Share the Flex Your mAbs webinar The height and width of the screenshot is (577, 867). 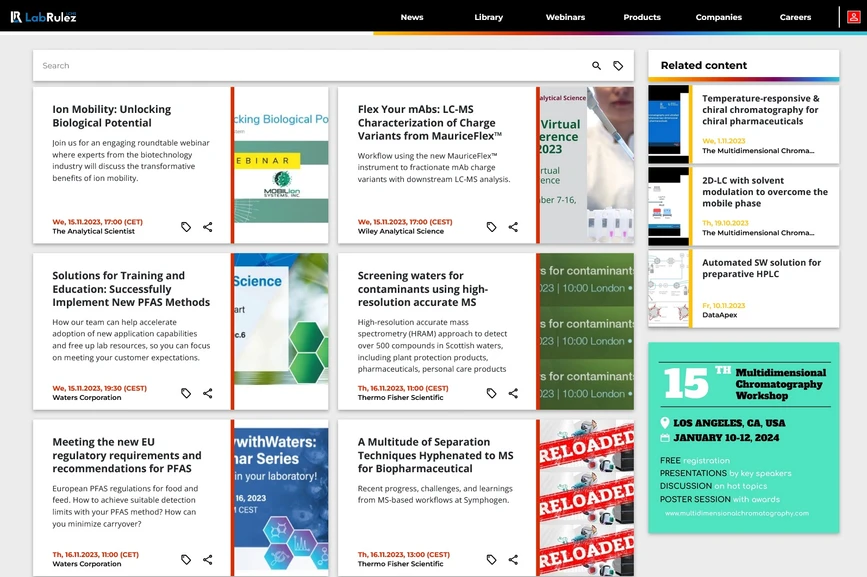513,227
